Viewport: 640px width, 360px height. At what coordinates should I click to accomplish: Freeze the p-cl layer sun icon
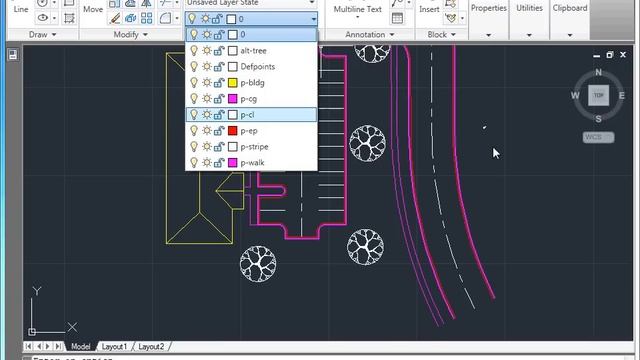[x=207, y=115]
